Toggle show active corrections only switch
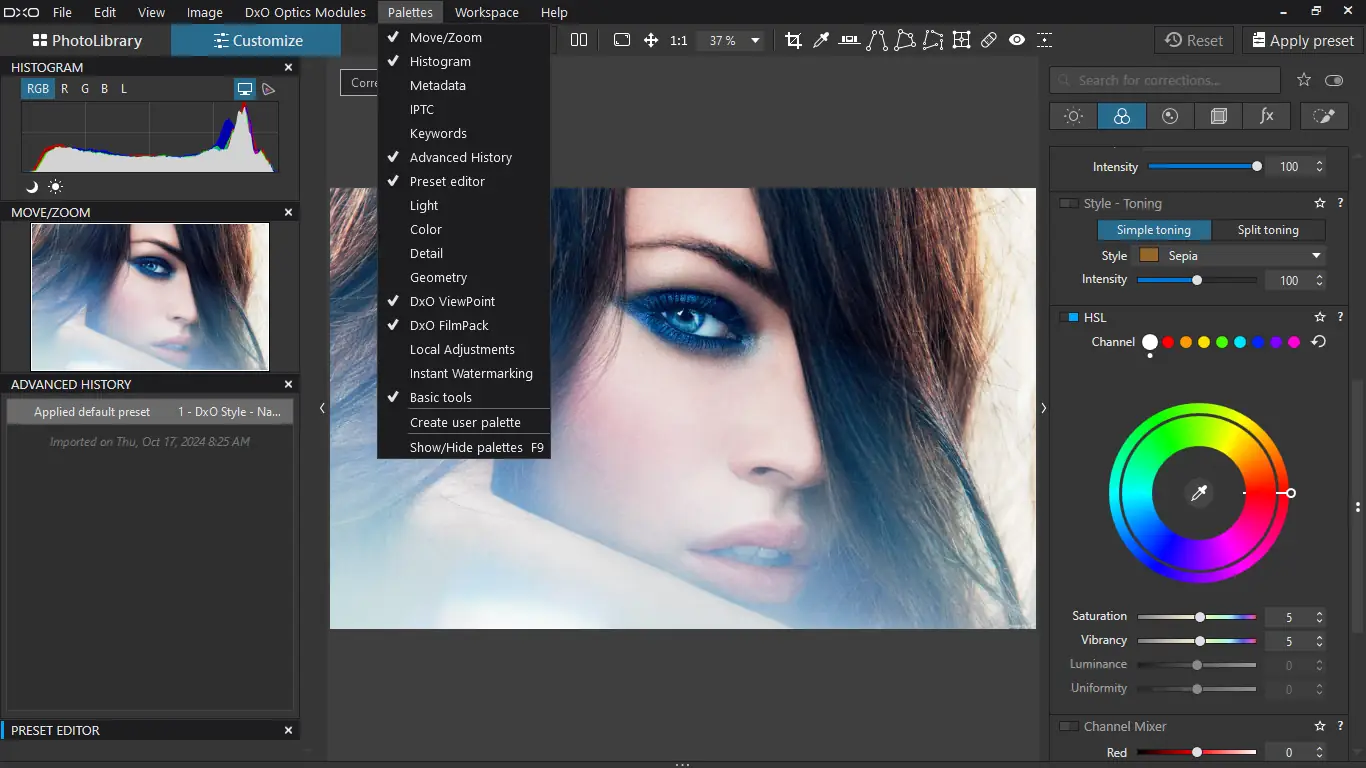The height and width of the screenshot is (768, 1366). 1334,80
